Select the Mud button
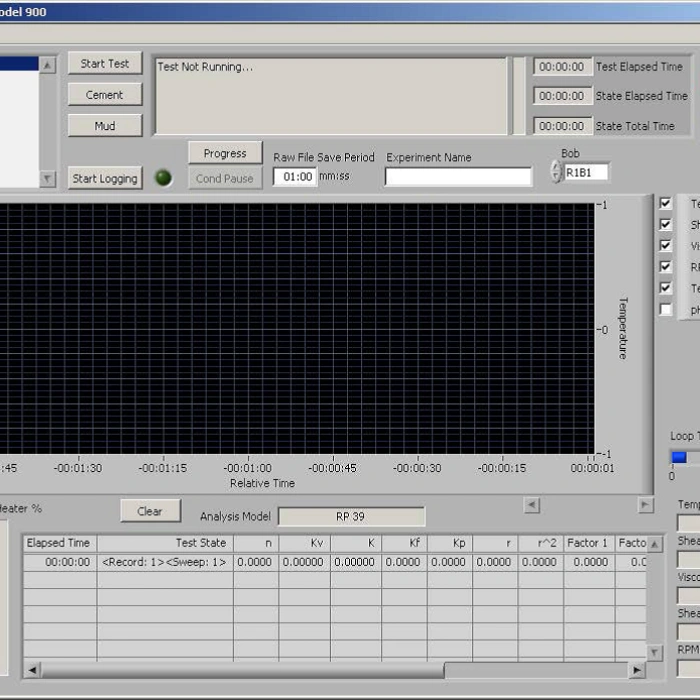Image resolution: width=700 pixels, height=700 pixels. point(105,126)
